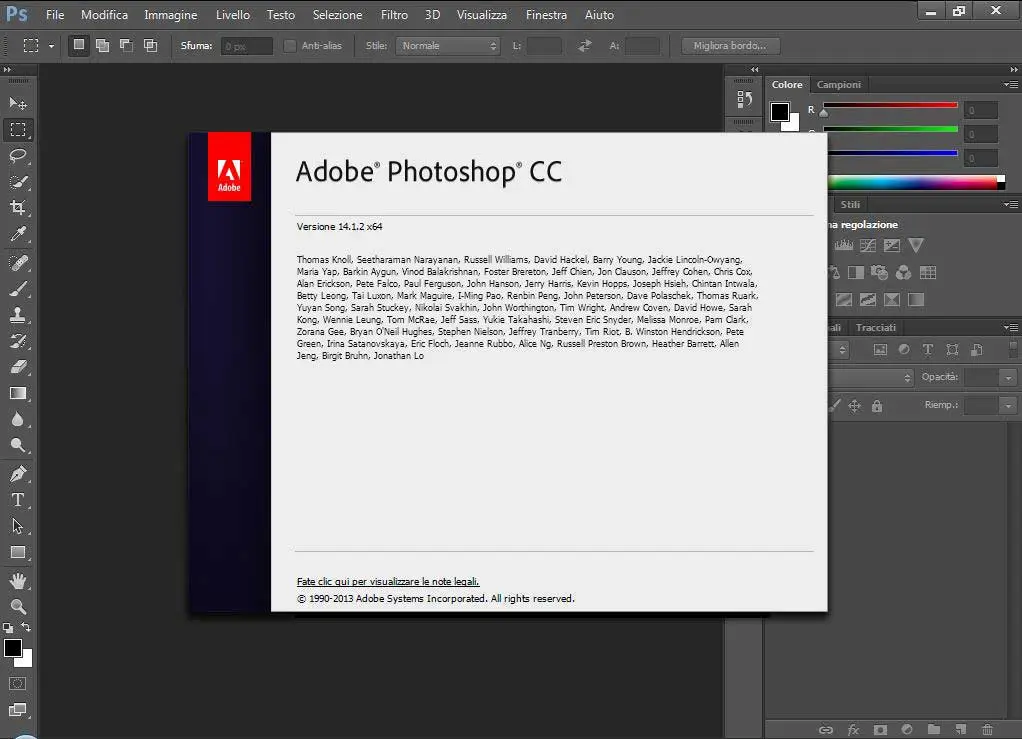Open the Modifica menu
This screenshot has width=1022, height=739.
tap(104, 14)
